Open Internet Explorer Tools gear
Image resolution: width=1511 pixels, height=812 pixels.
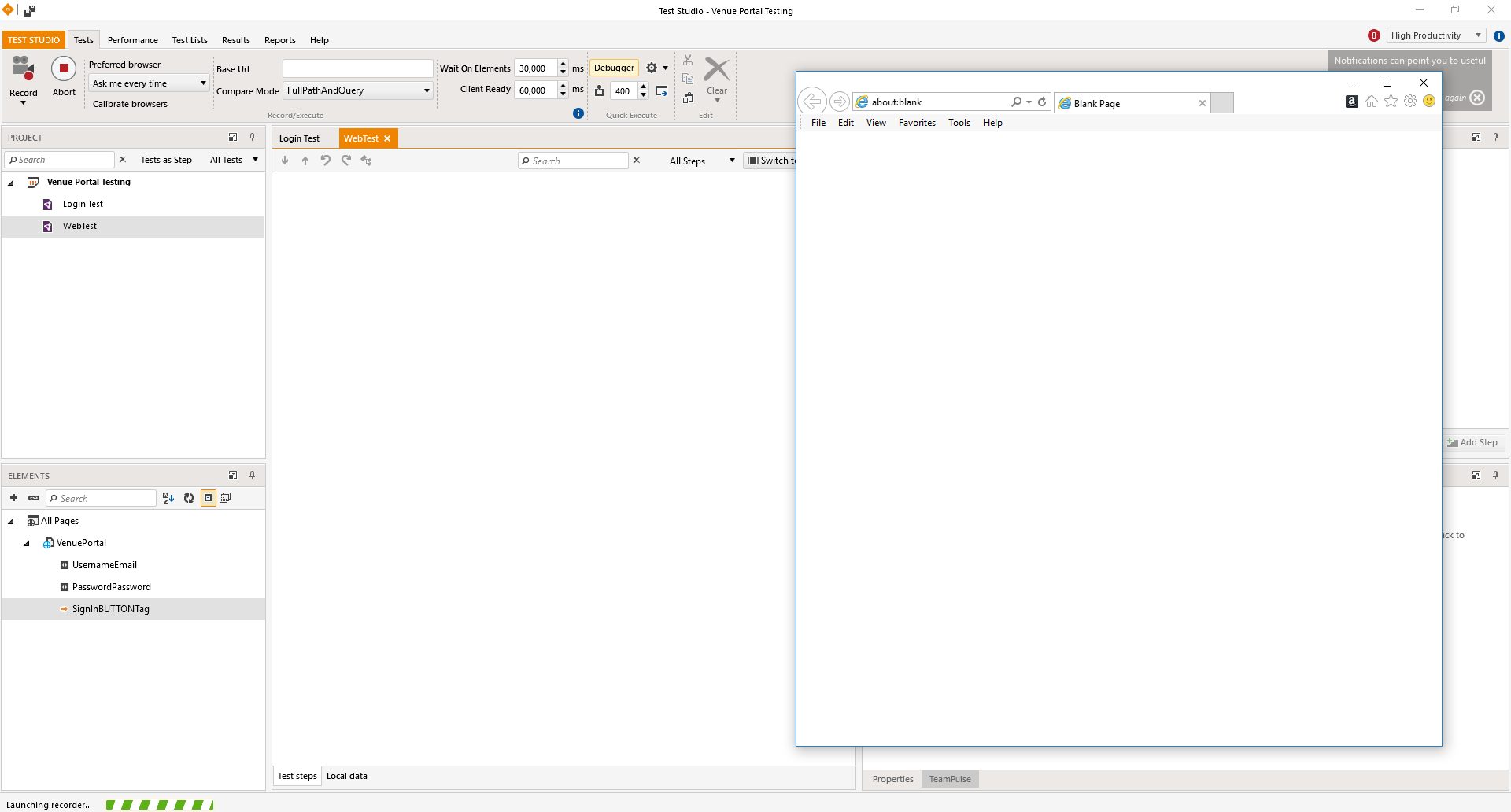pyautogui.click(x=1410, y=101)
